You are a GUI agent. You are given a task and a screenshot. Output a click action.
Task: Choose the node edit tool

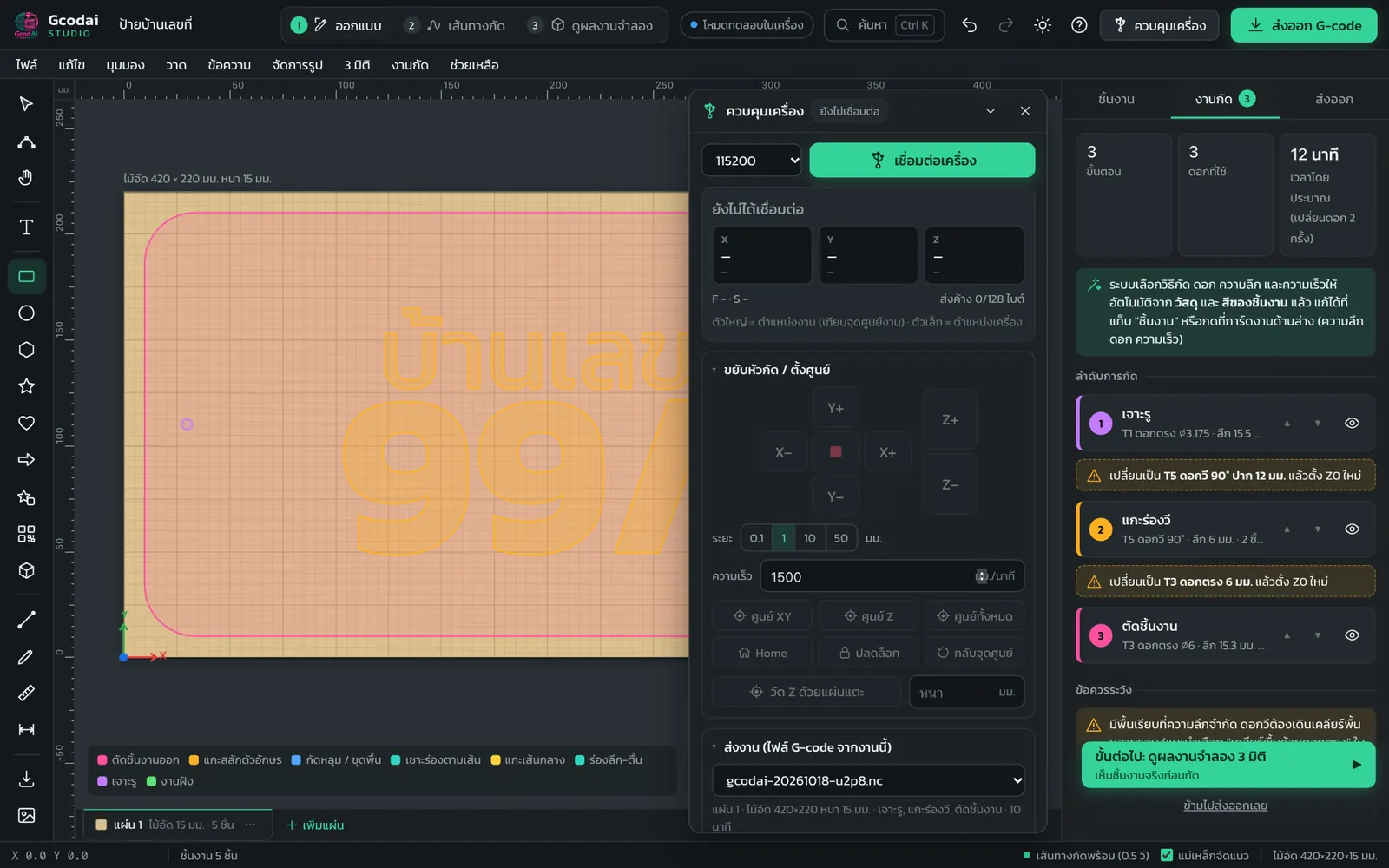(26, 141)
